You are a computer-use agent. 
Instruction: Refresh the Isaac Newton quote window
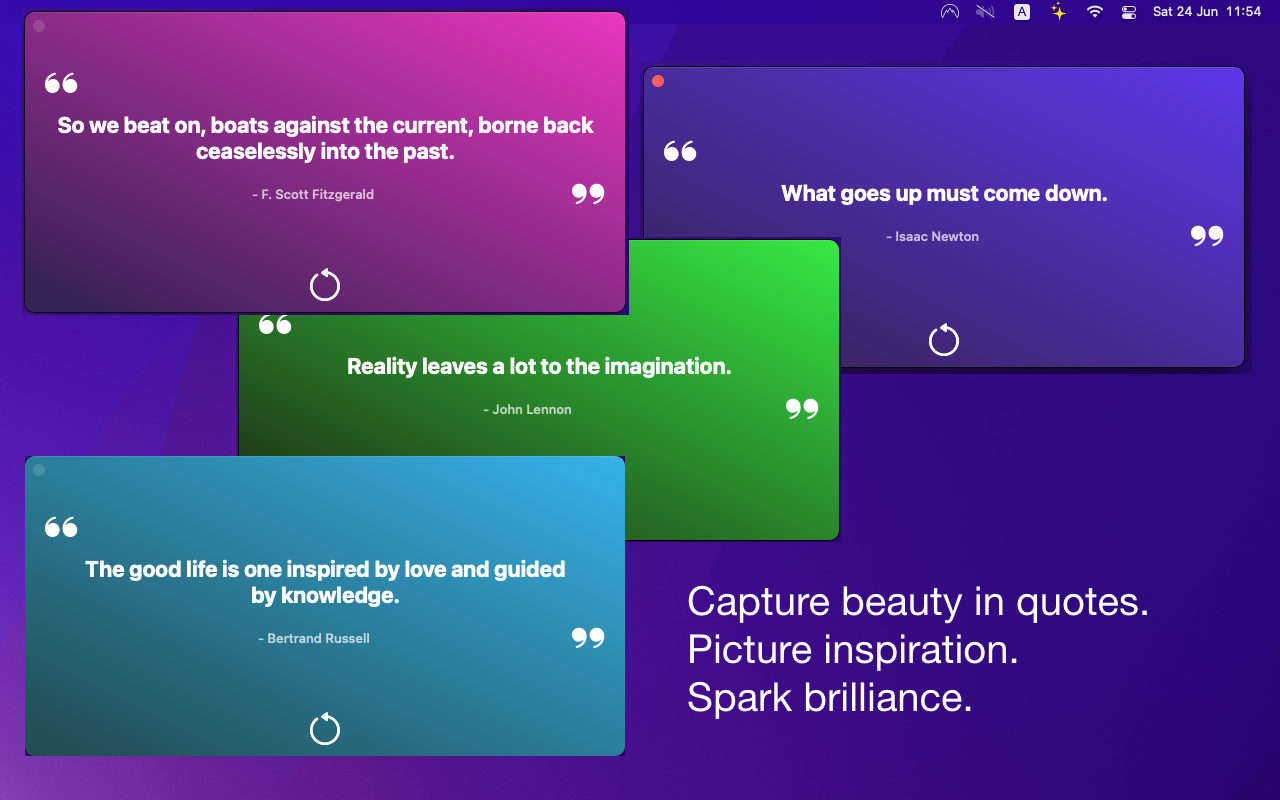pyautogui.click(x=944, y=340)
